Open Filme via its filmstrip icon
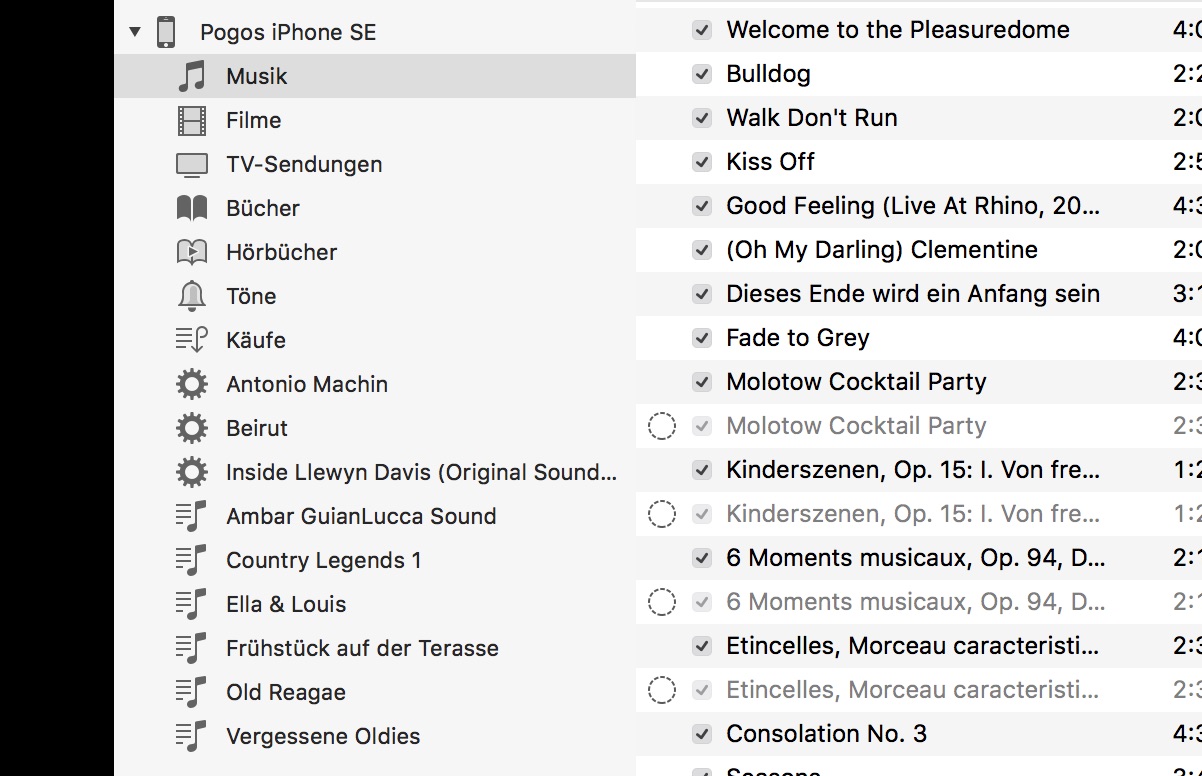The width and height of the screenshot is (1202, 776). (x=191, y=120)
